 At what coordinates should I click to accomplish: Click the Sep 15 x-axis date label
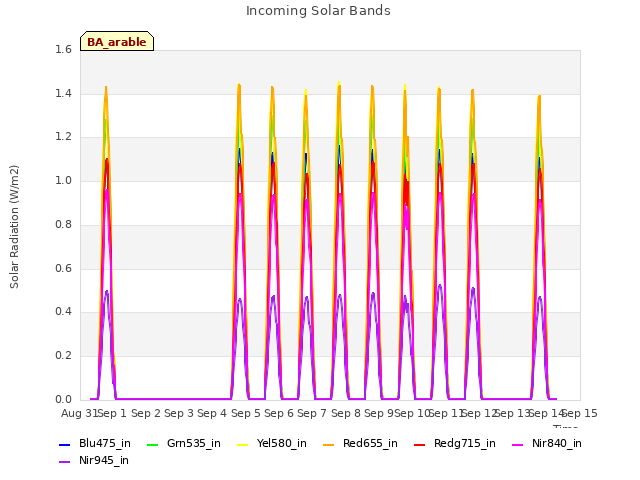coord(580,413)
